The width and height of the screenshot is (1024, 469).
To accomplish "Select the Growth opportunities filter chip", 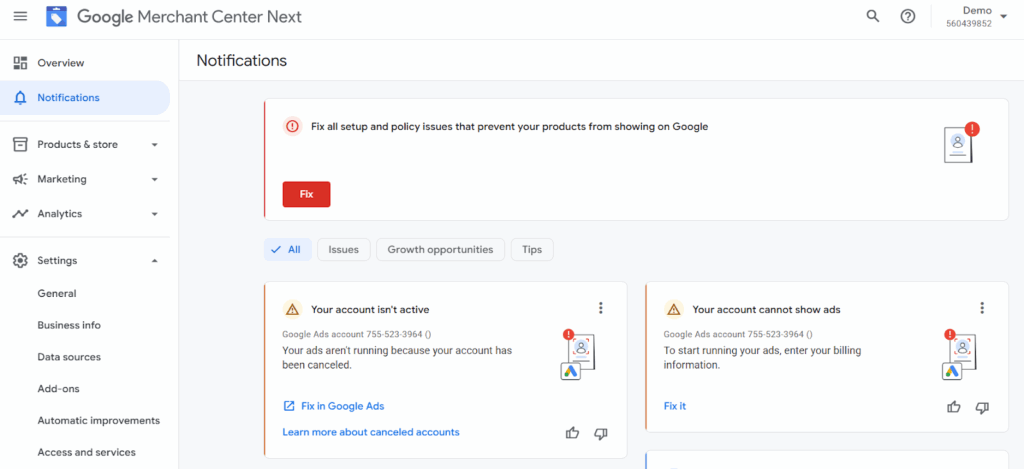I will tap(440, 250).
